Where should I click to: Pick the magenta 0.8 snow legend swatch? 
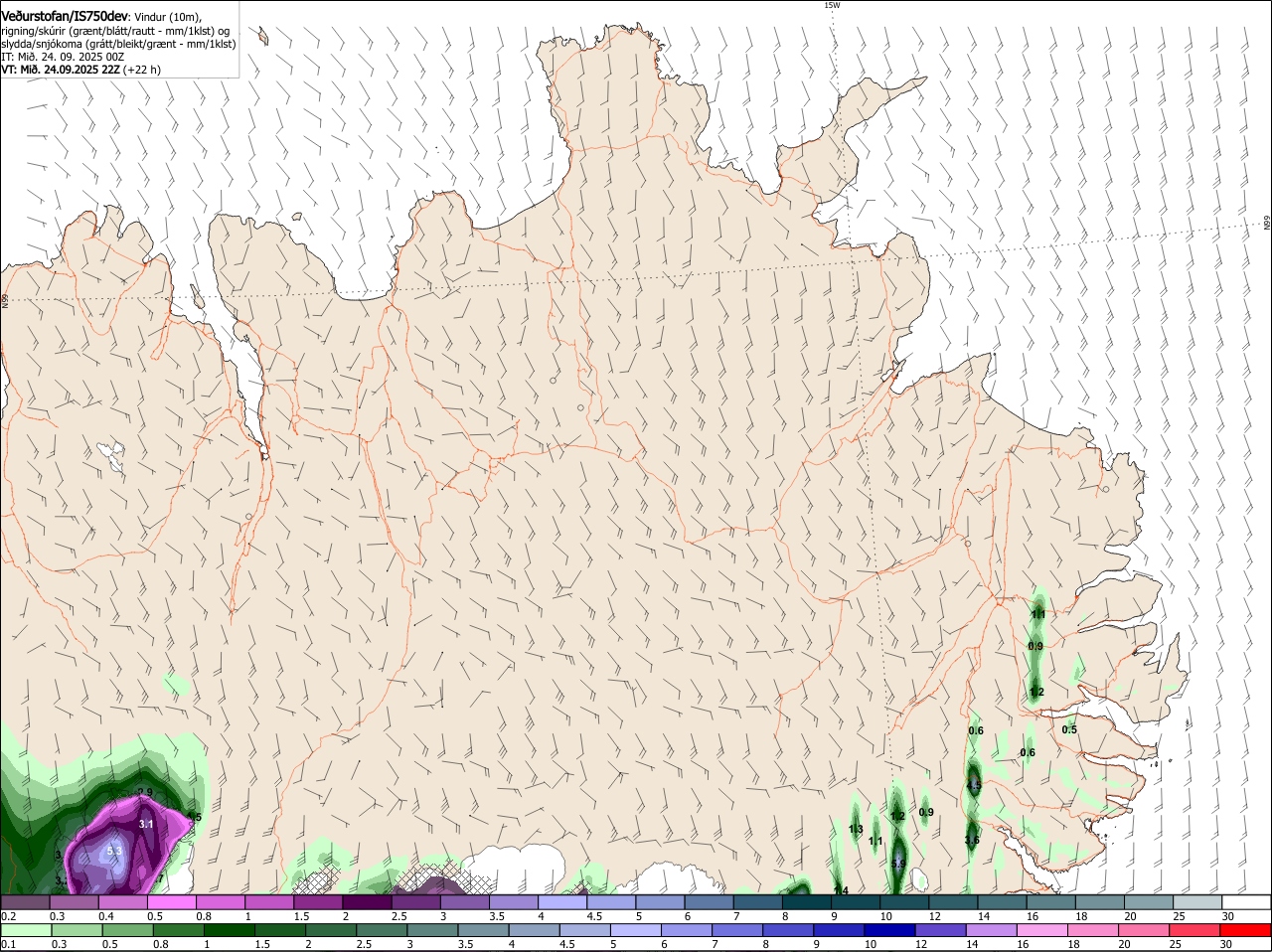(222, 901)
